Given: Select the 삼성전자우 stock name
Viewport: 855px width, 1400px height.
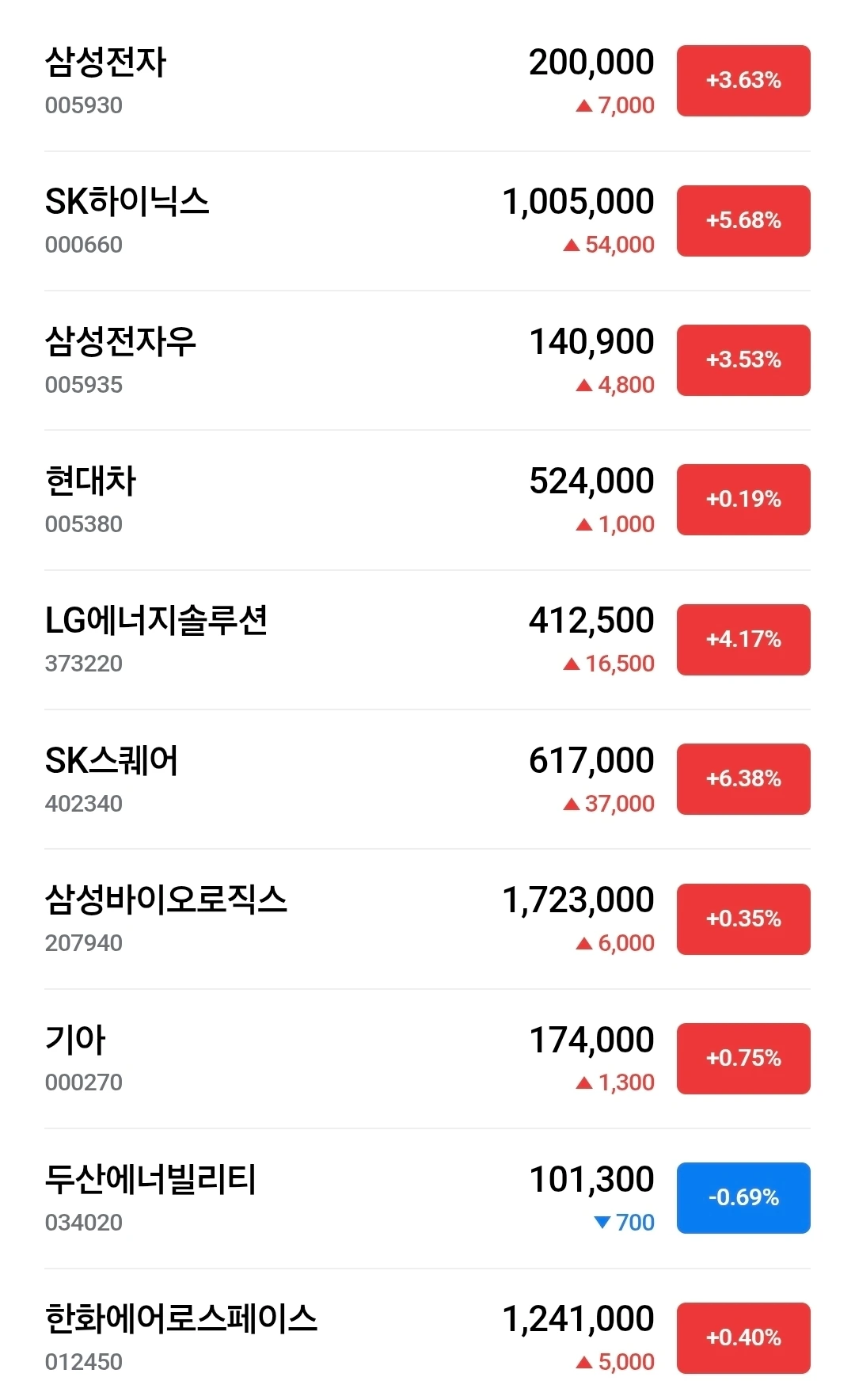Looking at the screenshot, I should pyautogui.click(x=120, y=342).
